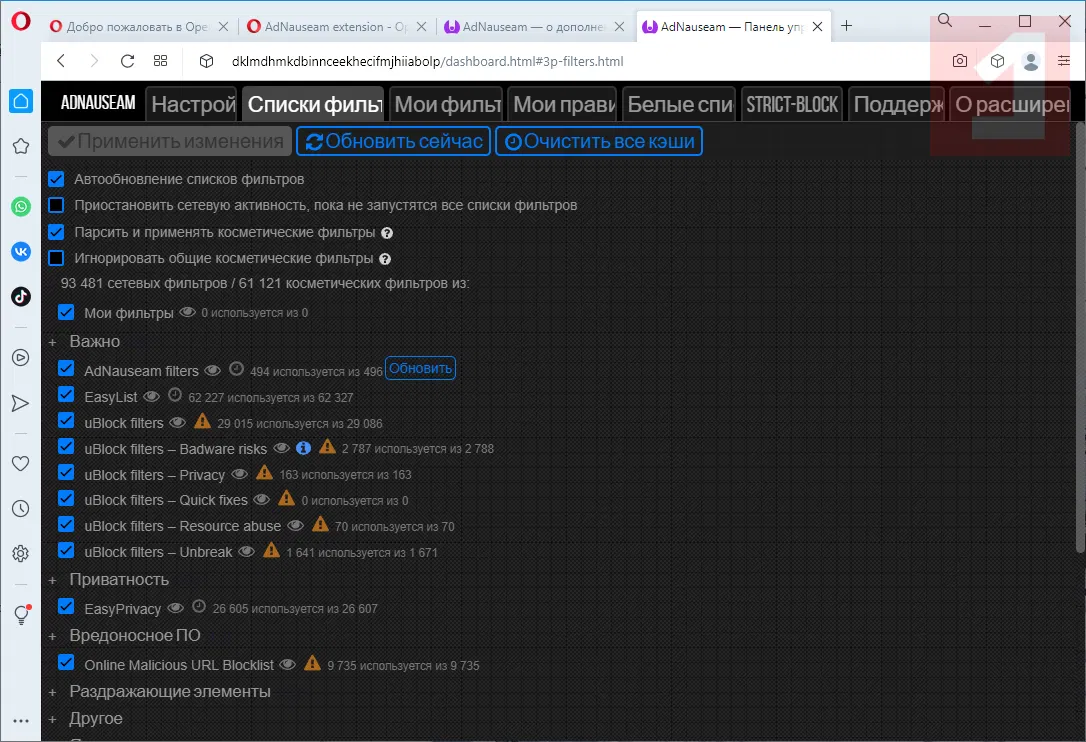The width and height of the screenshot is (1086, 742).
Task: Click Применить изменения button
Action: pos(170,141)
